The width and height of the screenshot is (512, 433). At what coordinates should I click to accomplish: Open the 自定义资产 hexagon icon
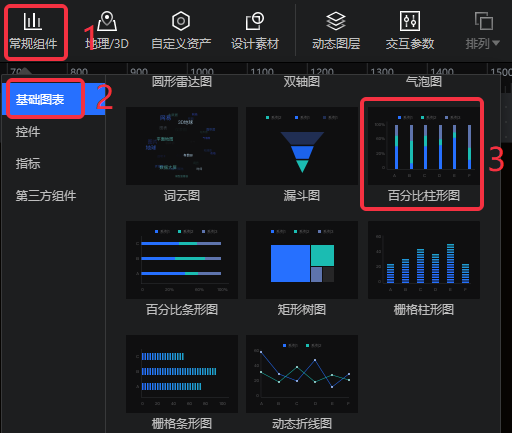click(181, 21)
